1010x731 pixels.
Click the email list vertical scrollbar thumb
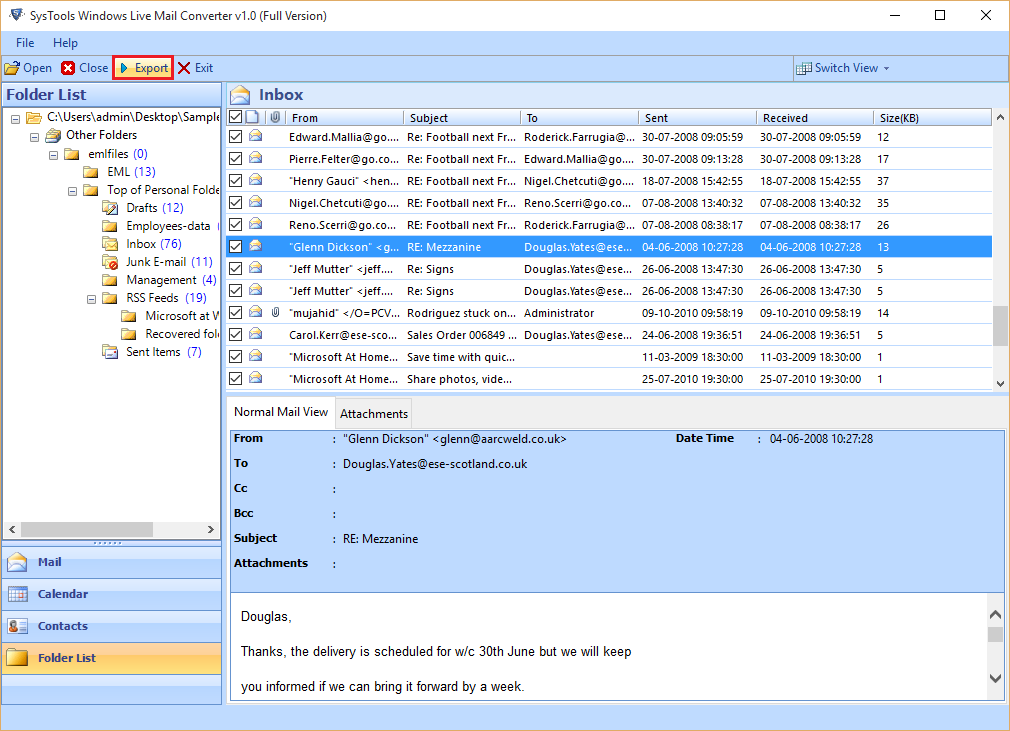coord(1000,326)
